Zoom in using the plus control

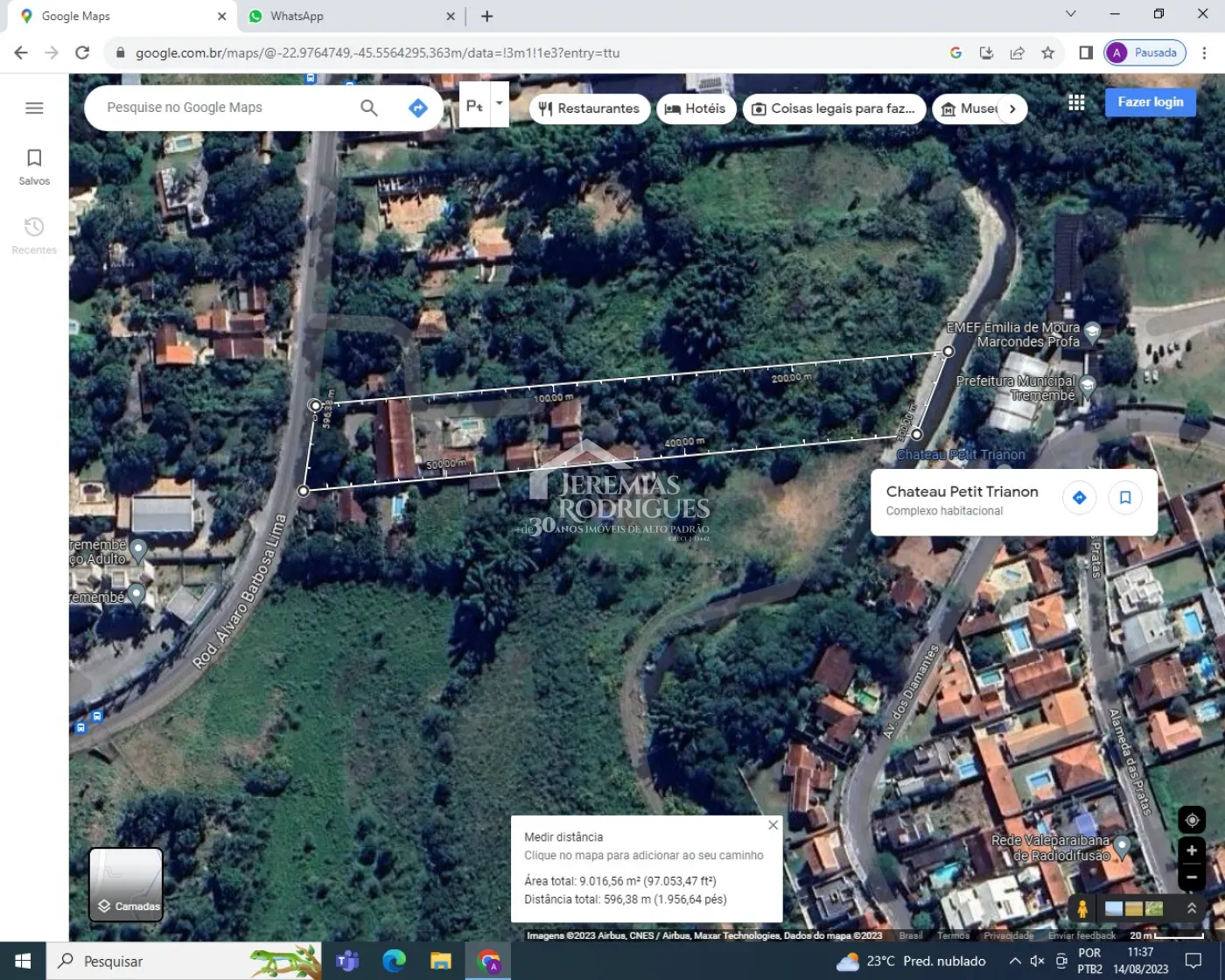1192,850
